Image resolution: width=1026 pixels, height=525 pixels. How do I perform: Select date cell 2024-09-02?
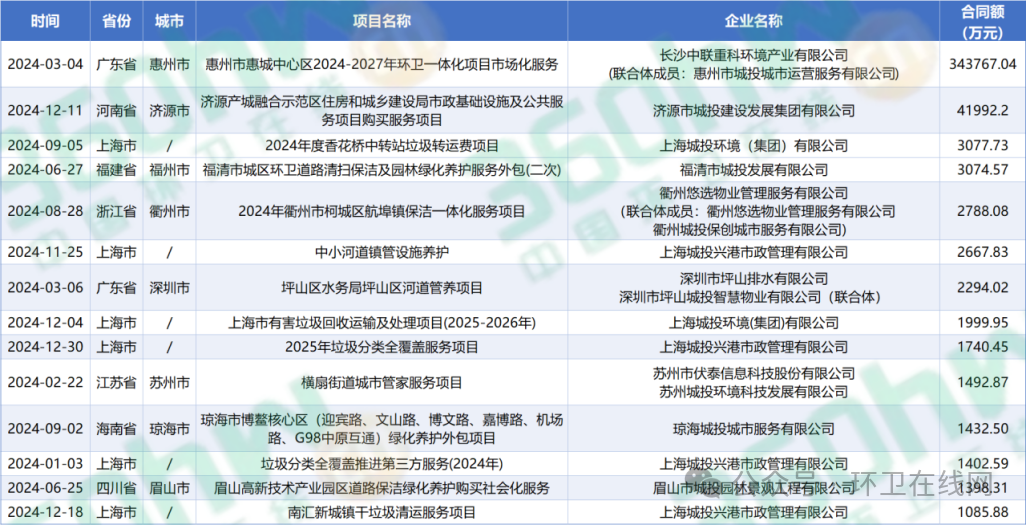(x=45, y=428)
